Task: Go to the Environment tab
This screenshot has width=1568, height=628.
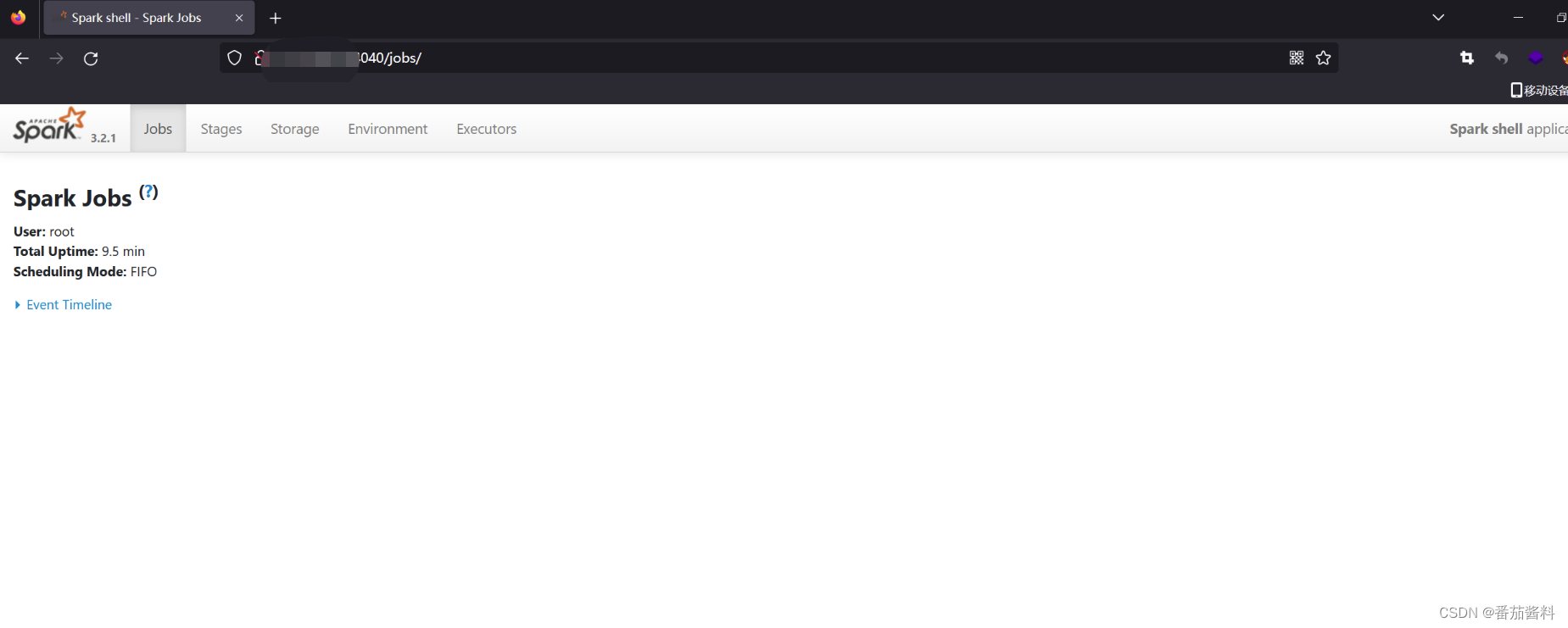Action: coord(388,129)
